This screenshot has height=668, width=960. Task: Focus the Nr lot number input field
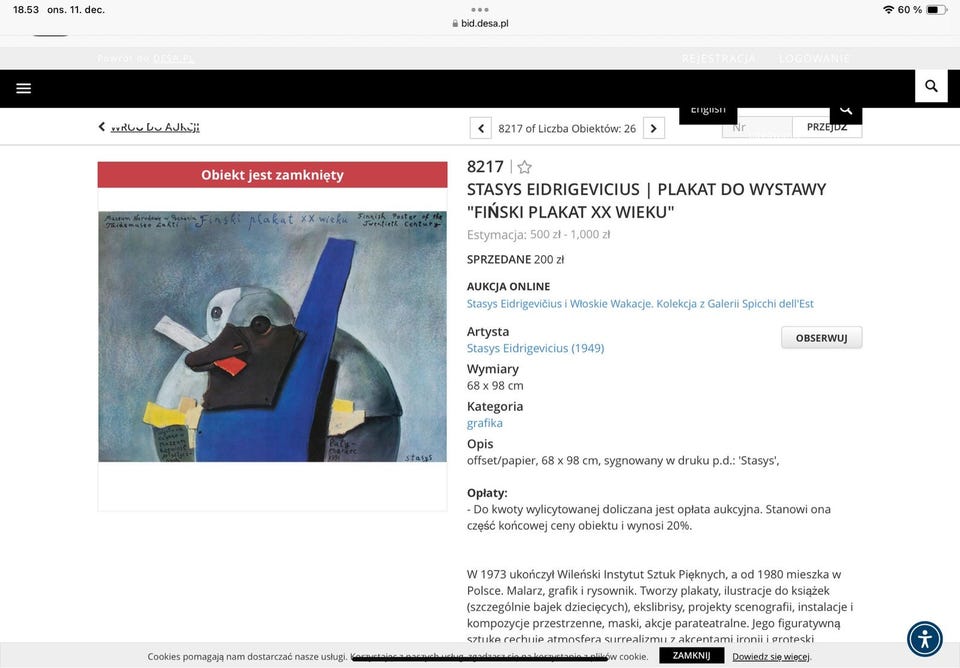click(757, 127)
